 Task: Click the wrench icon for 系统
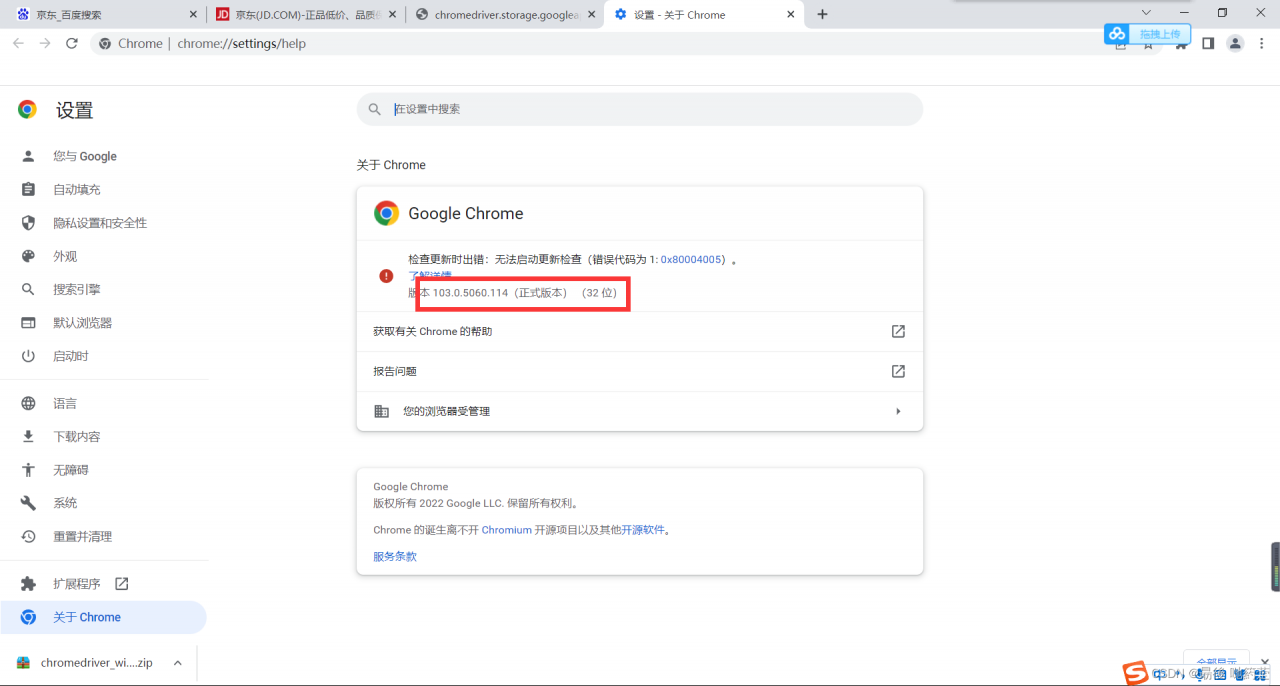[29, 503]
